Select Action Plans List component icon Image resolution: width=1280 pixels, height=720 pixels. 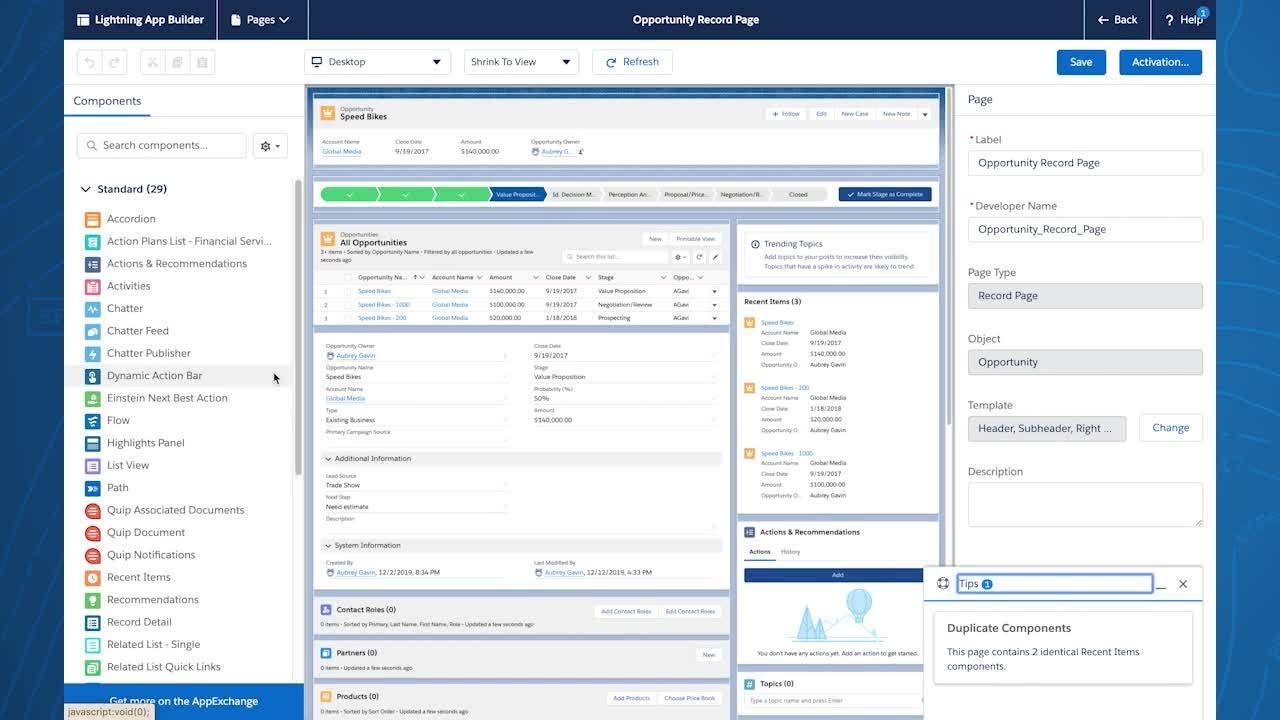coord(92,241)
